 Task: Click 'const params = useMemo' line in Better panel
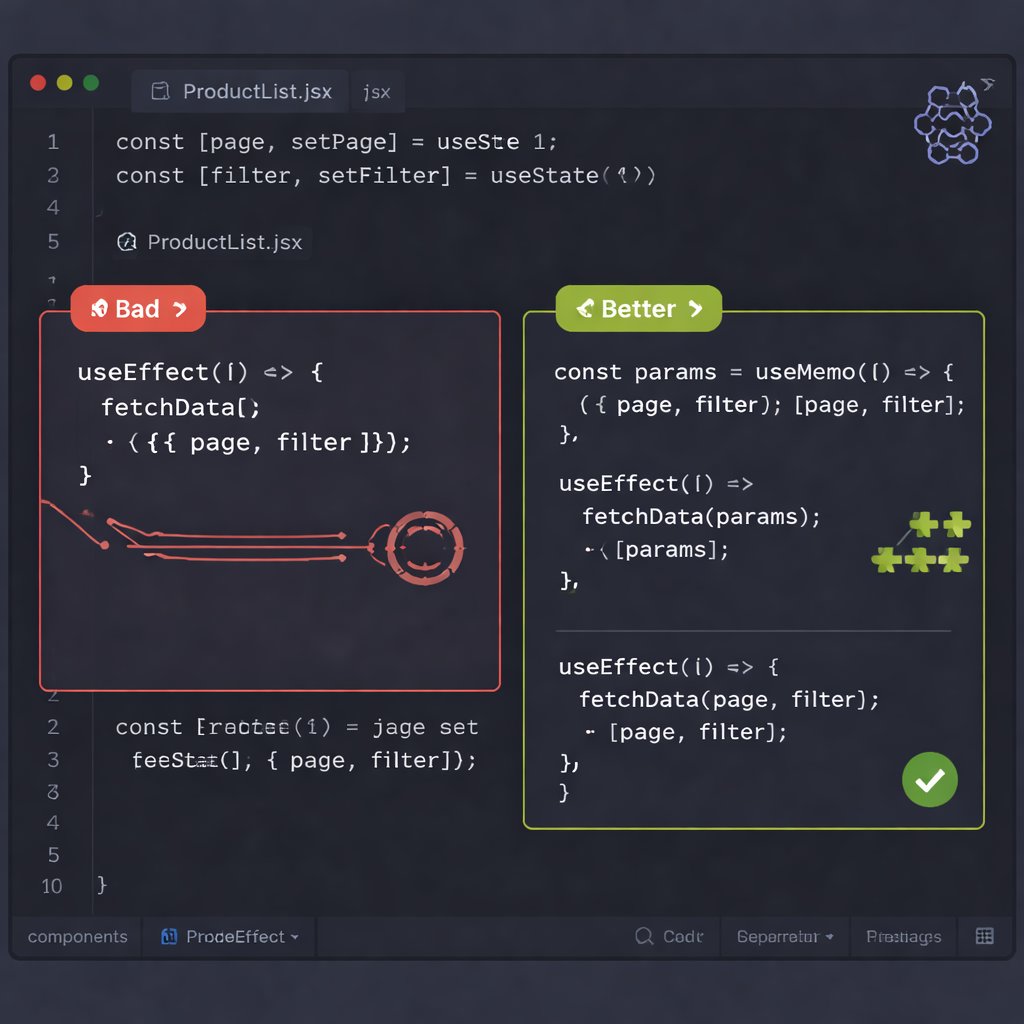(754, 372)
